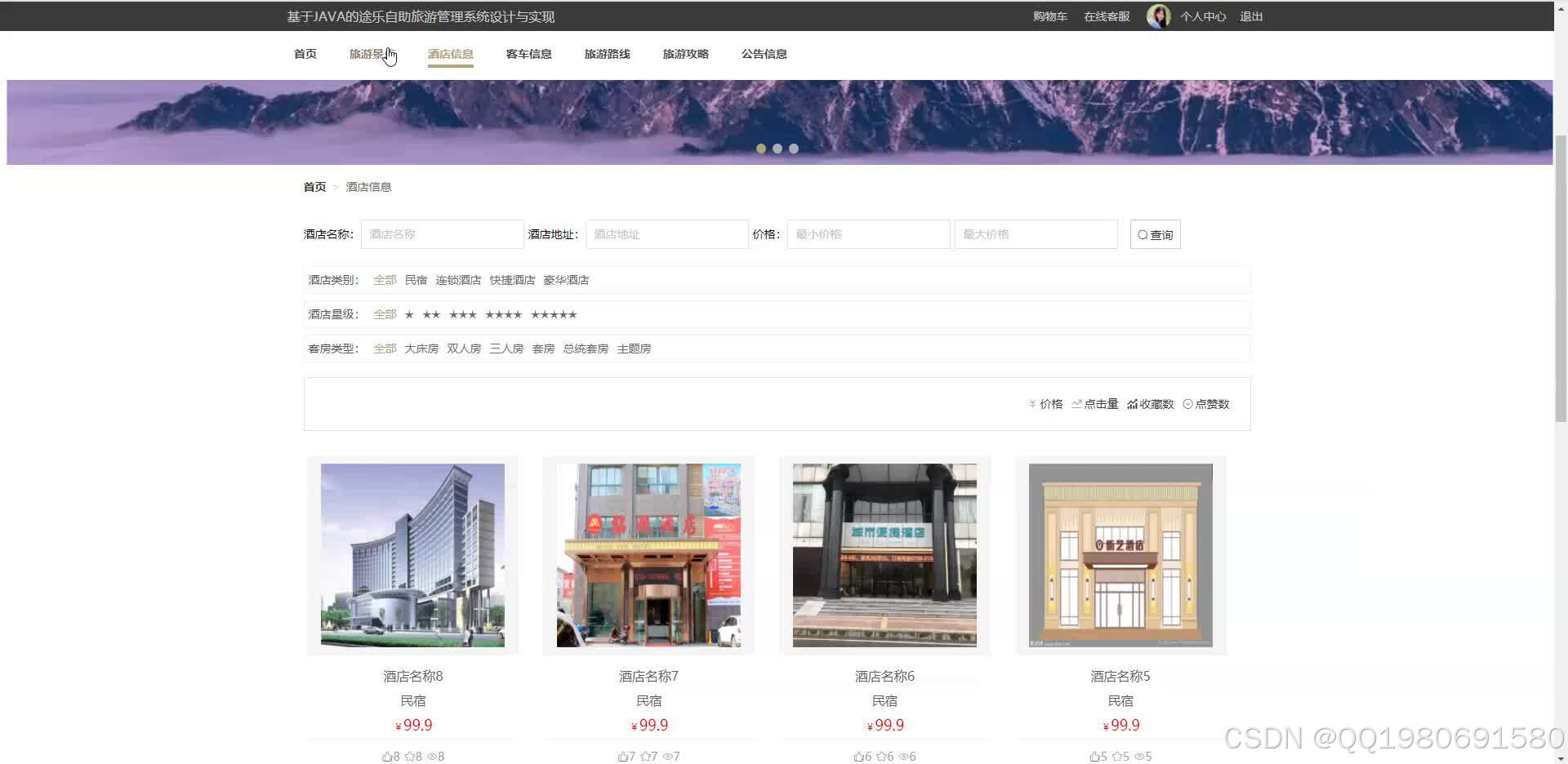Switch to the 公告信息 navigation tab

pos(764,54)
